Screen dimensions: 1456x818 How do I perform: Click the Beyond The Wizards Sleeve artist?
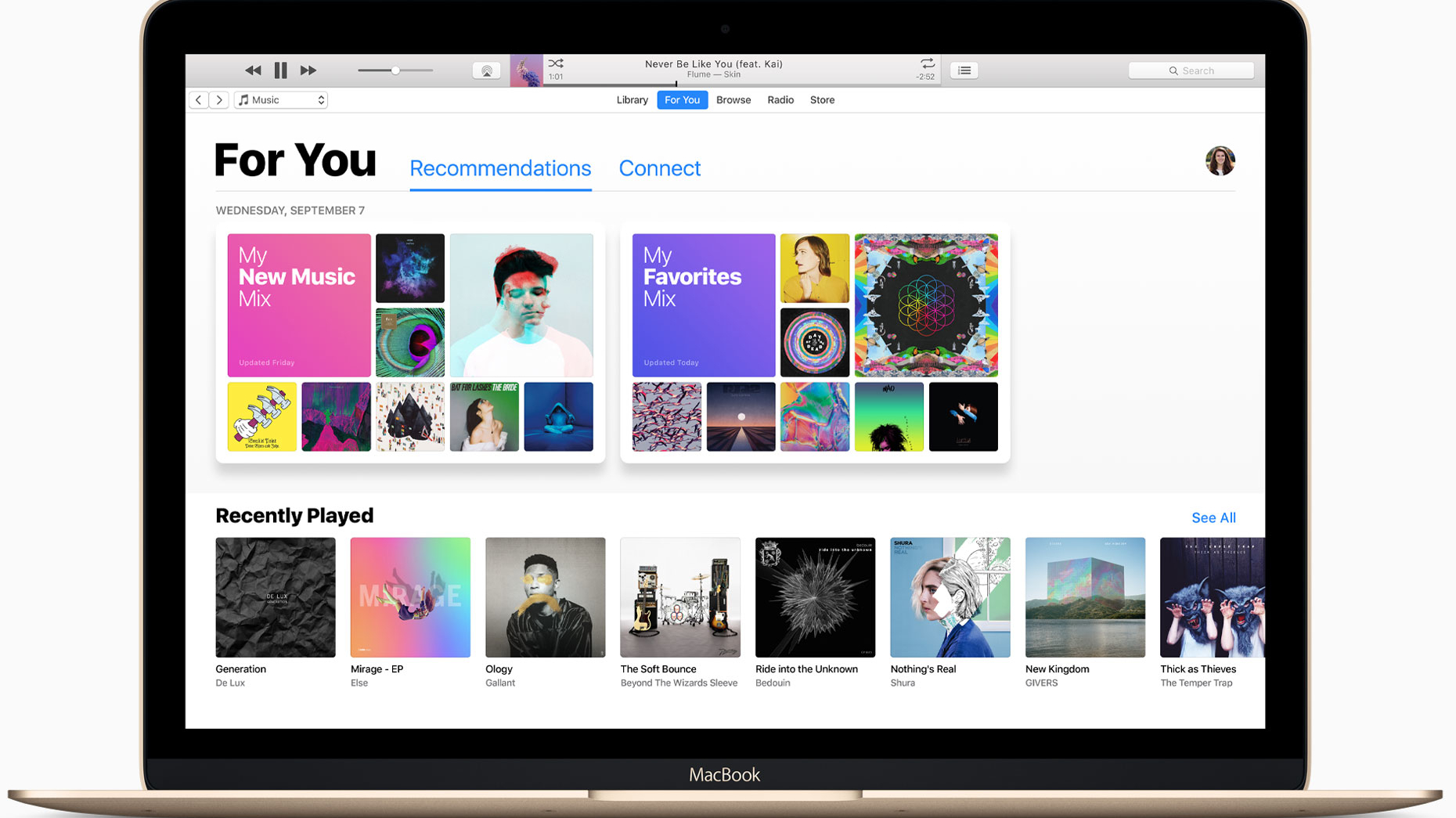679,683
